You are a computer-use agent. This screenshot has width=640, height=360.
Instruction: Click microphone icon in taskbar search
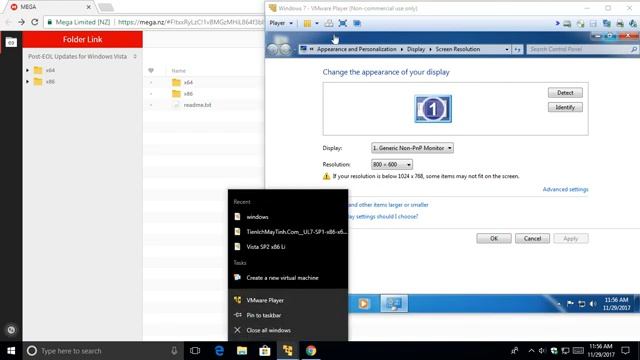(174, 351)
